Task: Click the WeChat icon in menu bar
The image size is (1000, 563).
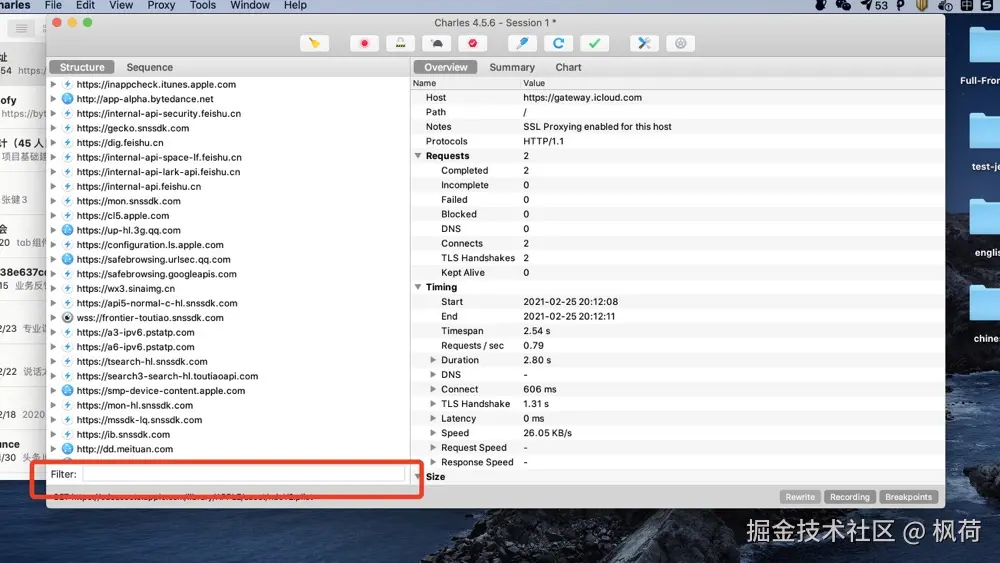Action: [843, 5]
